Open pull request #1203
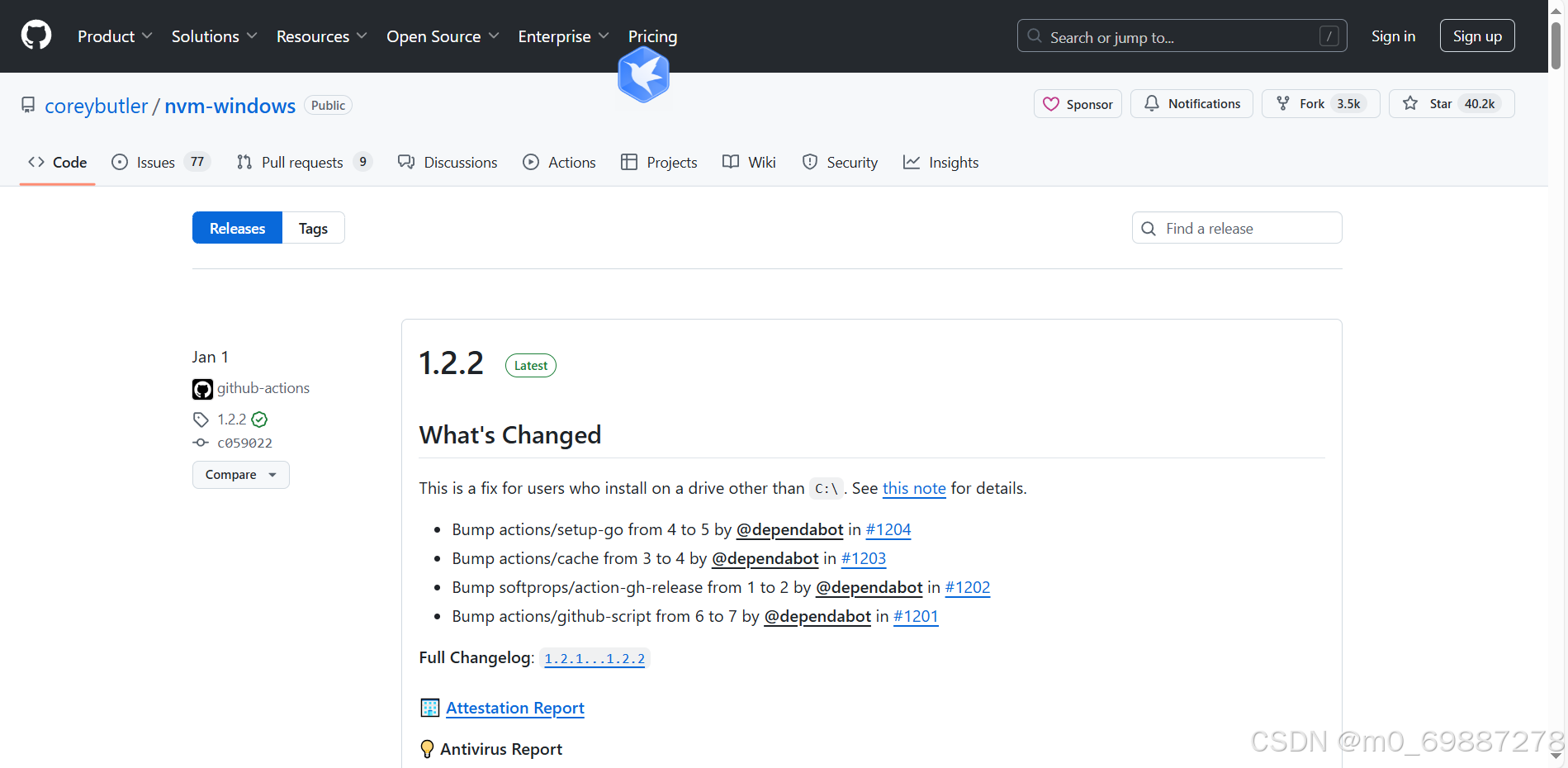This screenshot has height=768, width=1568. tap(864, 558)
